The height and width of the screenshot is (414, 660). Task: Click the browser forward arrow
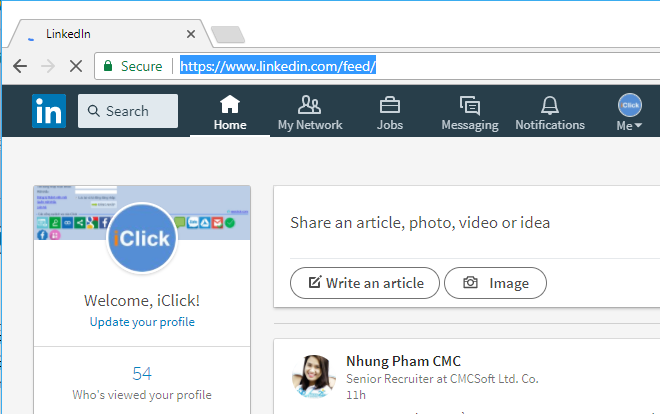tap(48, 66)
